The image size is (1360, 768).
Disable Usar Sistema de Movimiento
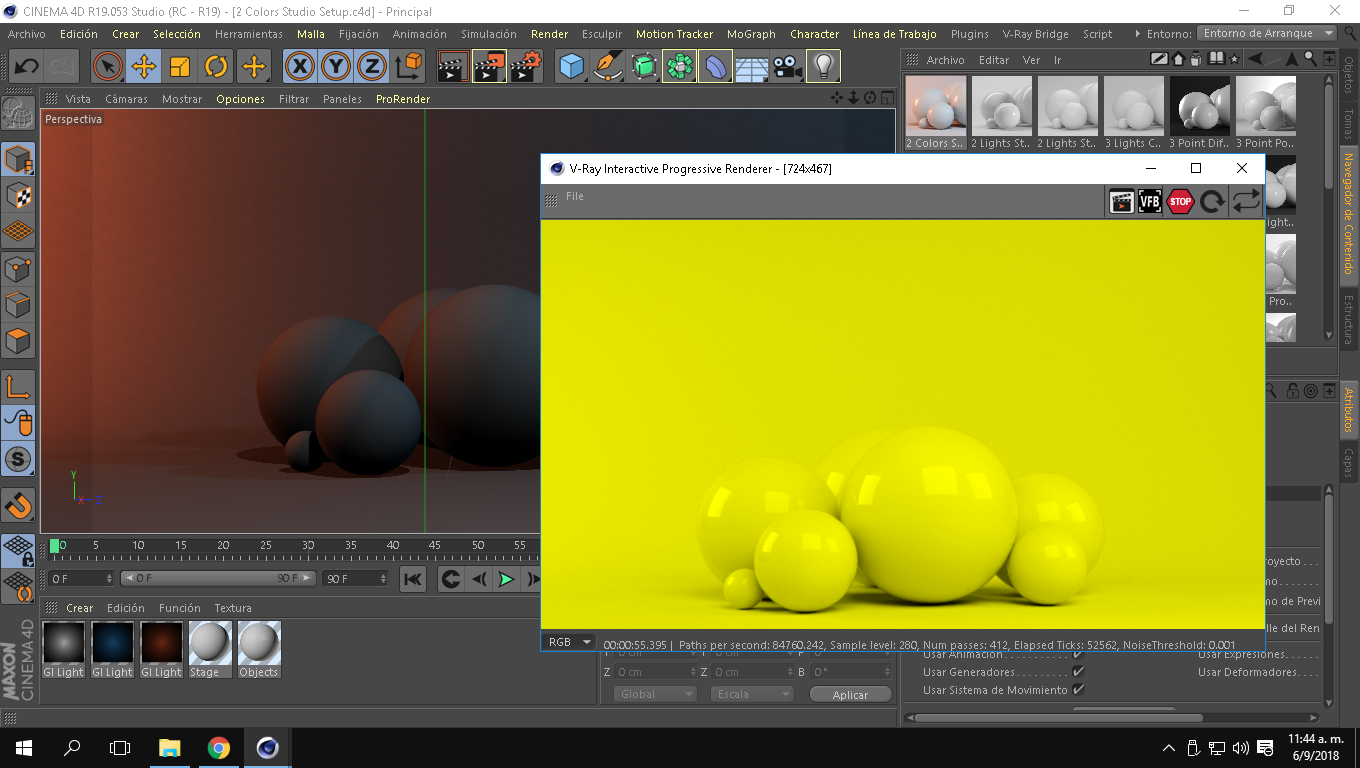pyautogui.click(x=1078, y=690)
